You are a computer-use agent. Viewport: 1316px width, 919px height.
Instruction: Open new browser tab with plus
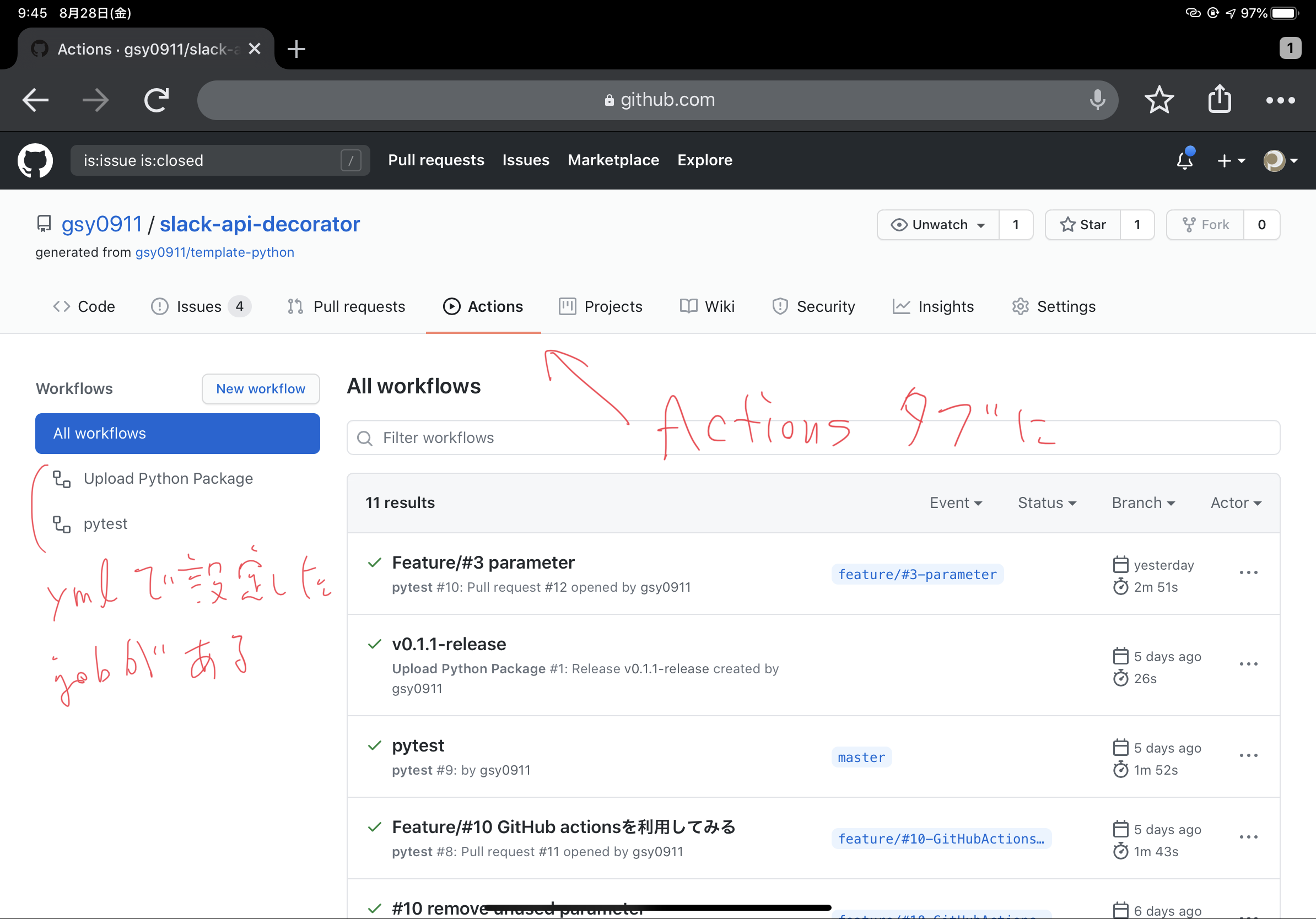point(296,49)
